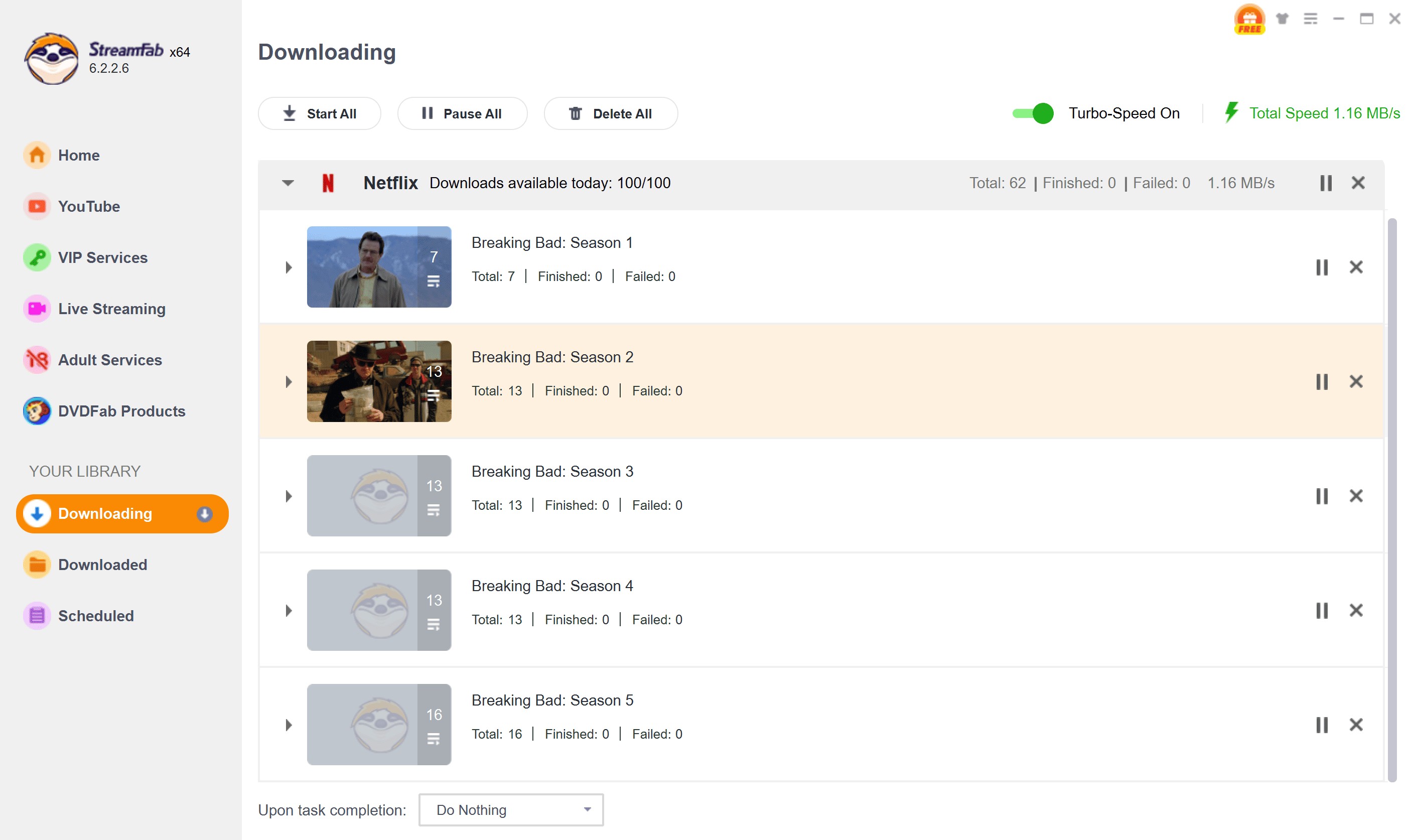Click the download badge on Downloading tab
Image resolution: width=1416 pixels, height=840 pixels.
click(204, 513)
